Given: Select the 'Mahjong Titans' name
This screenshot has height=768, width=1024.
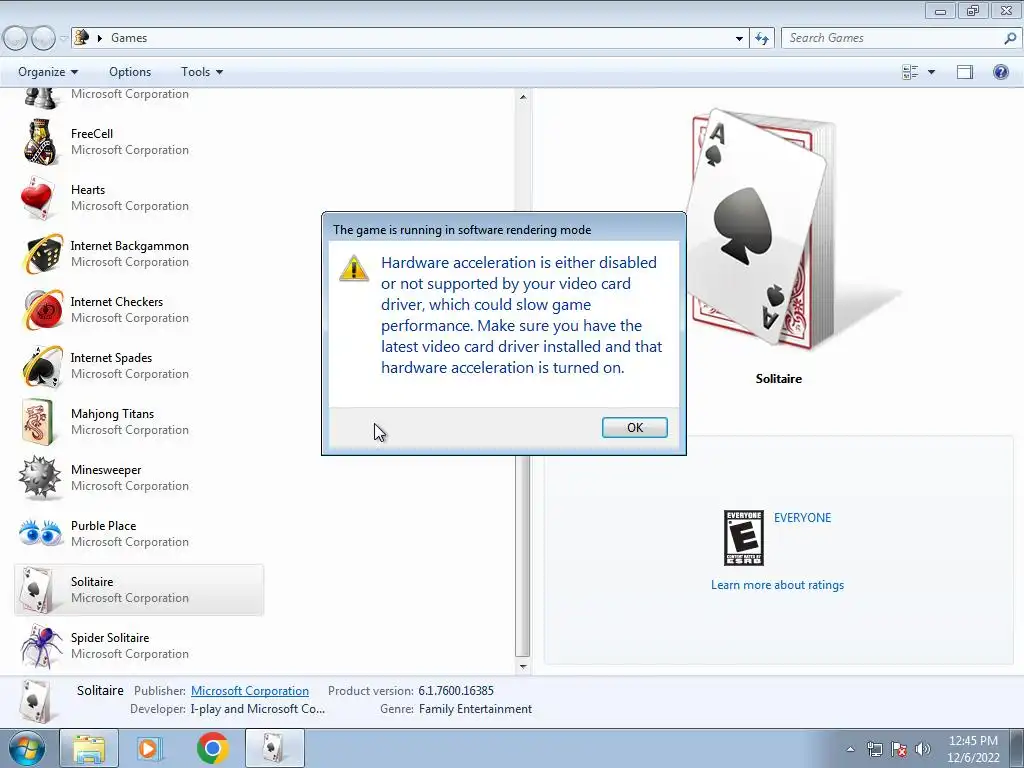Looking at the screenshot, I should coord(112,414).
